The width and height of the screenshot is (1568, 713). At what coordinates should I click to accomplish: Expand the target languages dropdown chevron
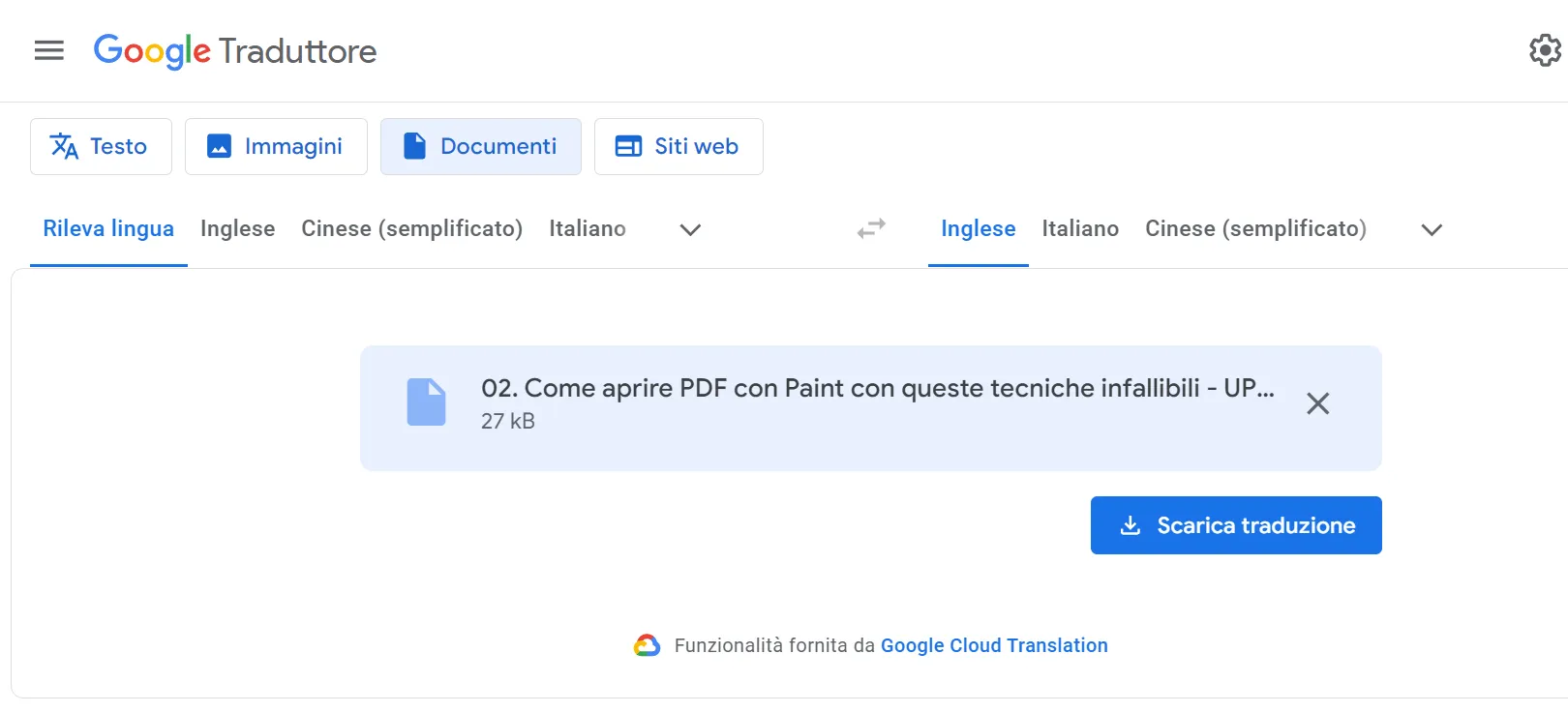click(1432, 230)
